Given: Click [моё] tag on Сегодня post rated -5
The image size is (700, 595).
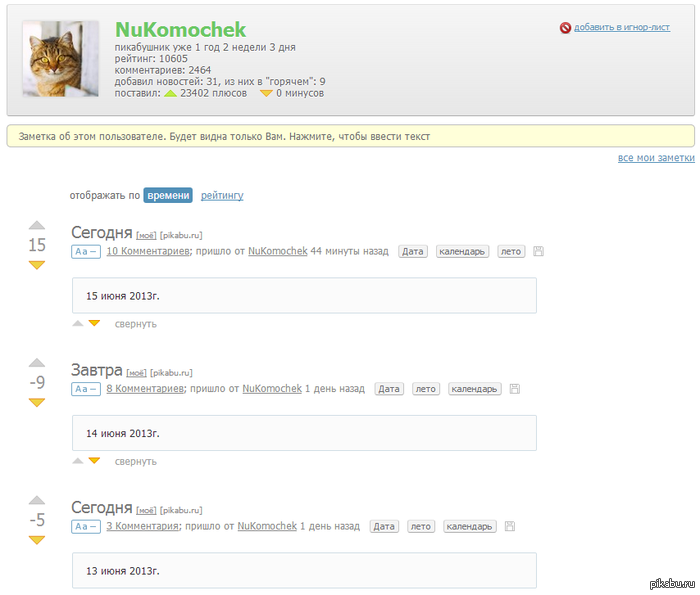Looking at the screenshot, I should pyautogui.click(x=146, y=510).
